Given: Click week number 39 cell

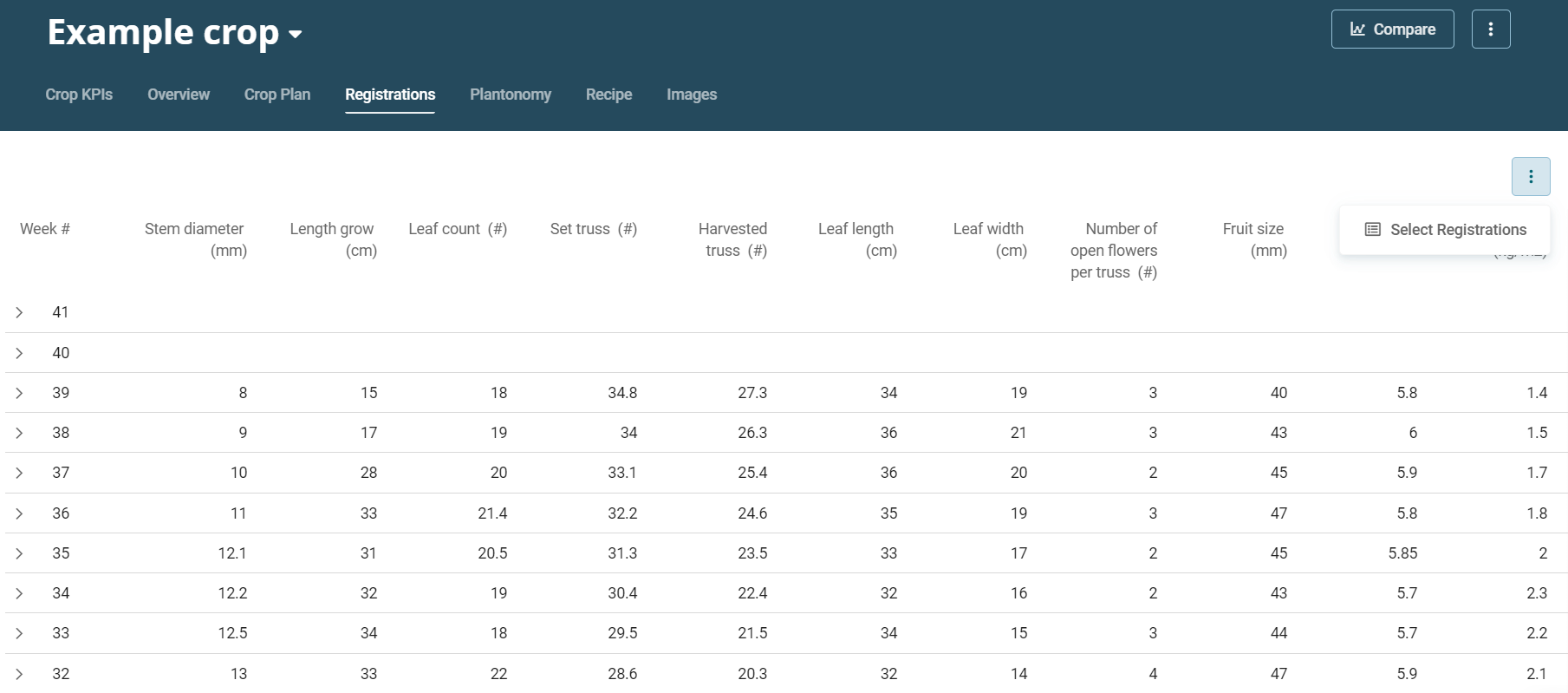Looking at the screenshot, I should coord(61,393).
